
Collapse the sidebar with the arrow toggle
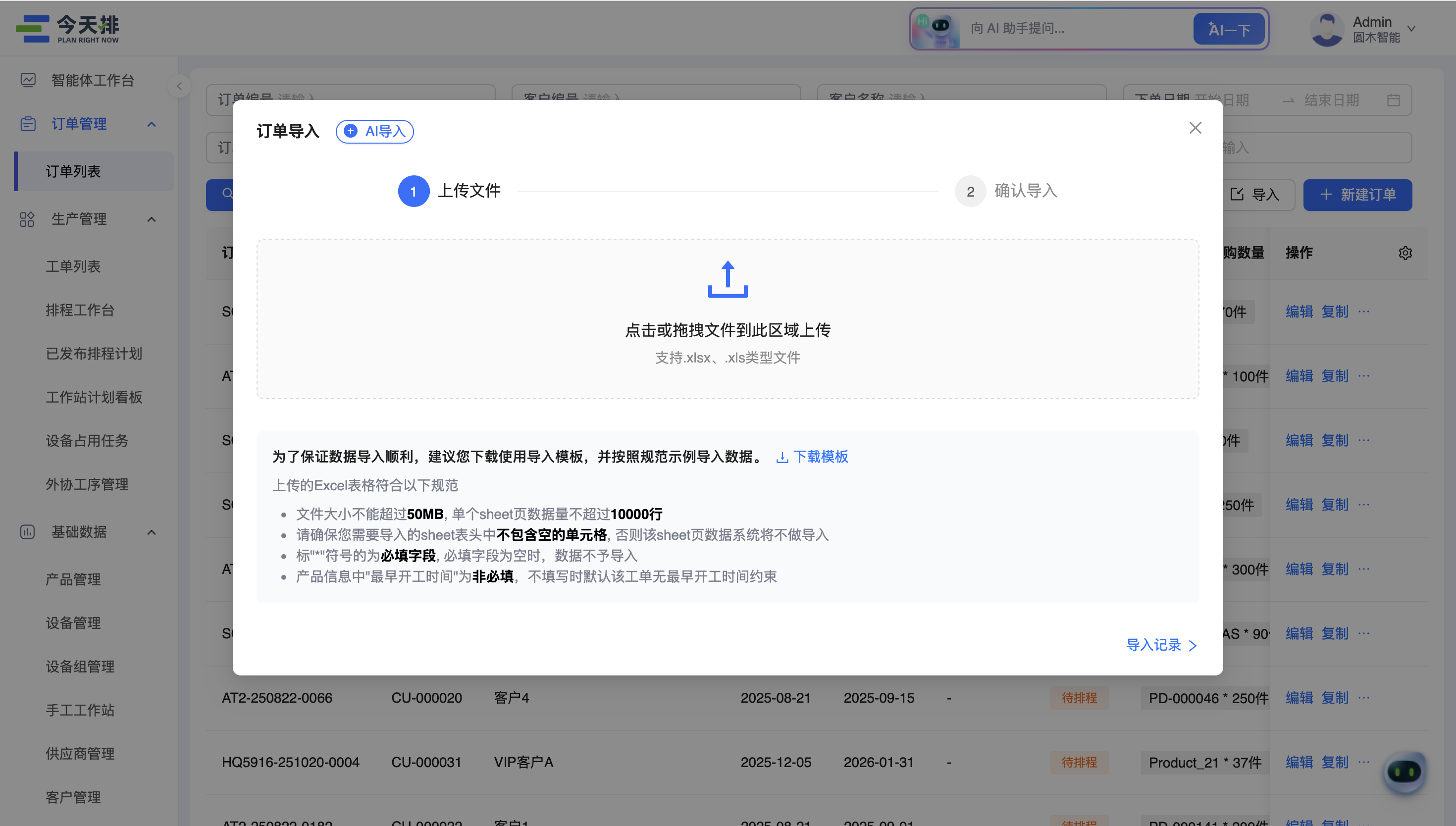pyautogui.click(x=179, y=86)
